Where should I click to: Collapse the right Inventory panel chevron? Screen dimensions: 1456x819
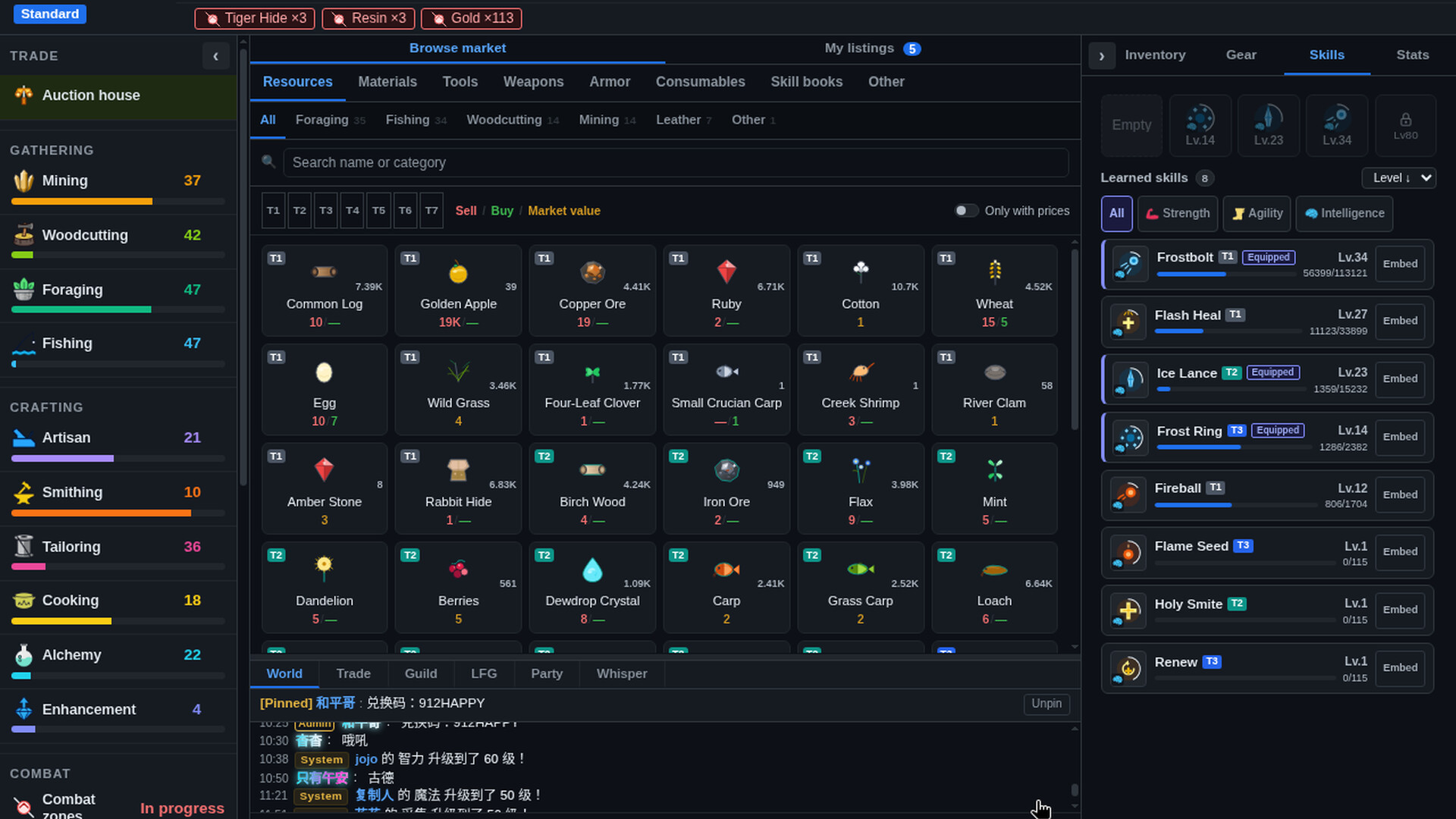1102,55
